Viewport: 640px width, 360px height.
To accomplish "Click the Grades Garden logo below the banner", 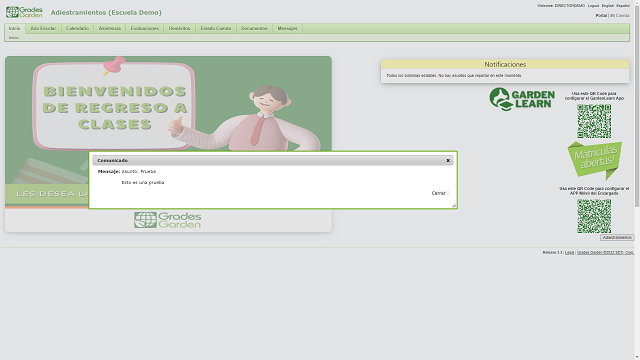I will click(168, 220).
